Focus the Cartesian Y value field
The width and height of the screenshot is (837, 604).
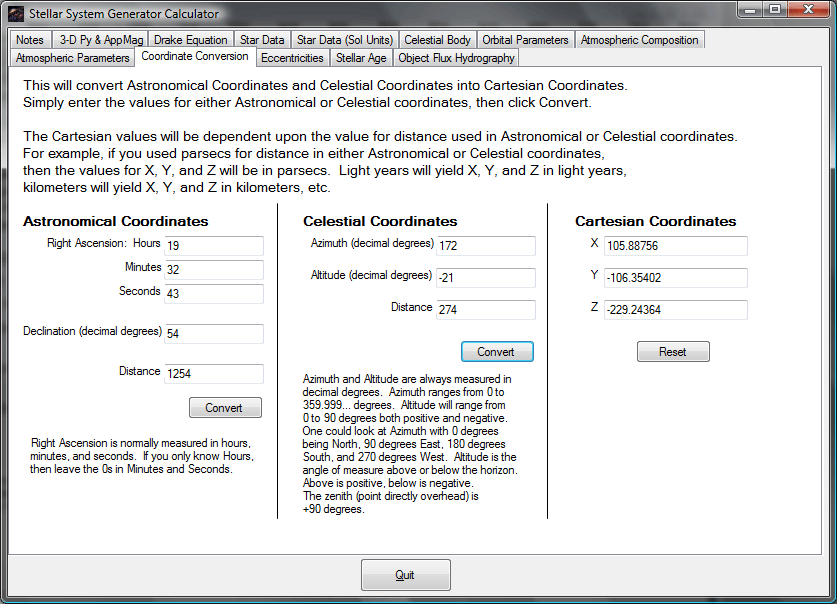[x=676, y=277]
